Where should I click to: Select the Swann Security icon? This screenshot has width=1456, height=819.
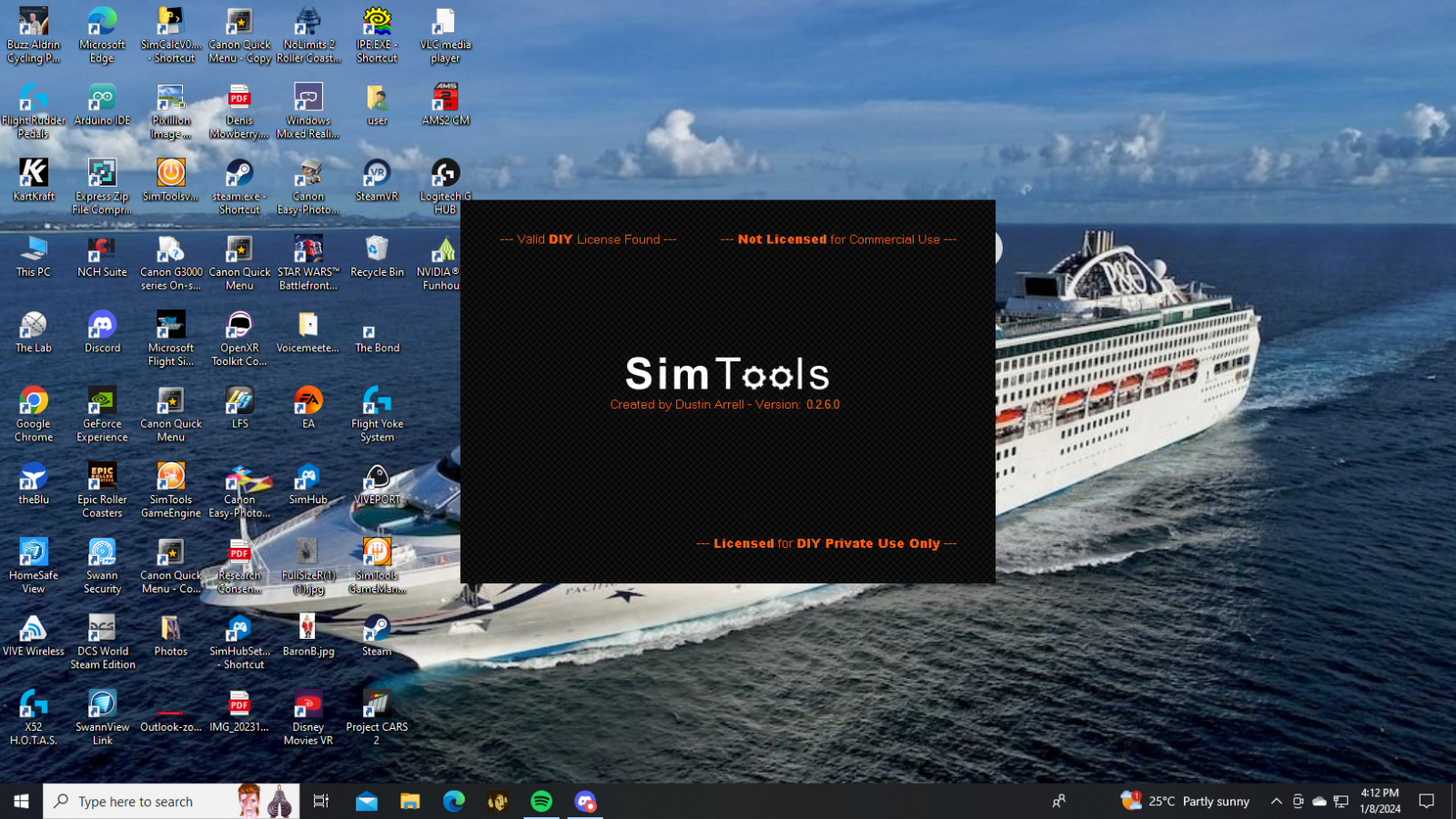click(x=102, y=565)
